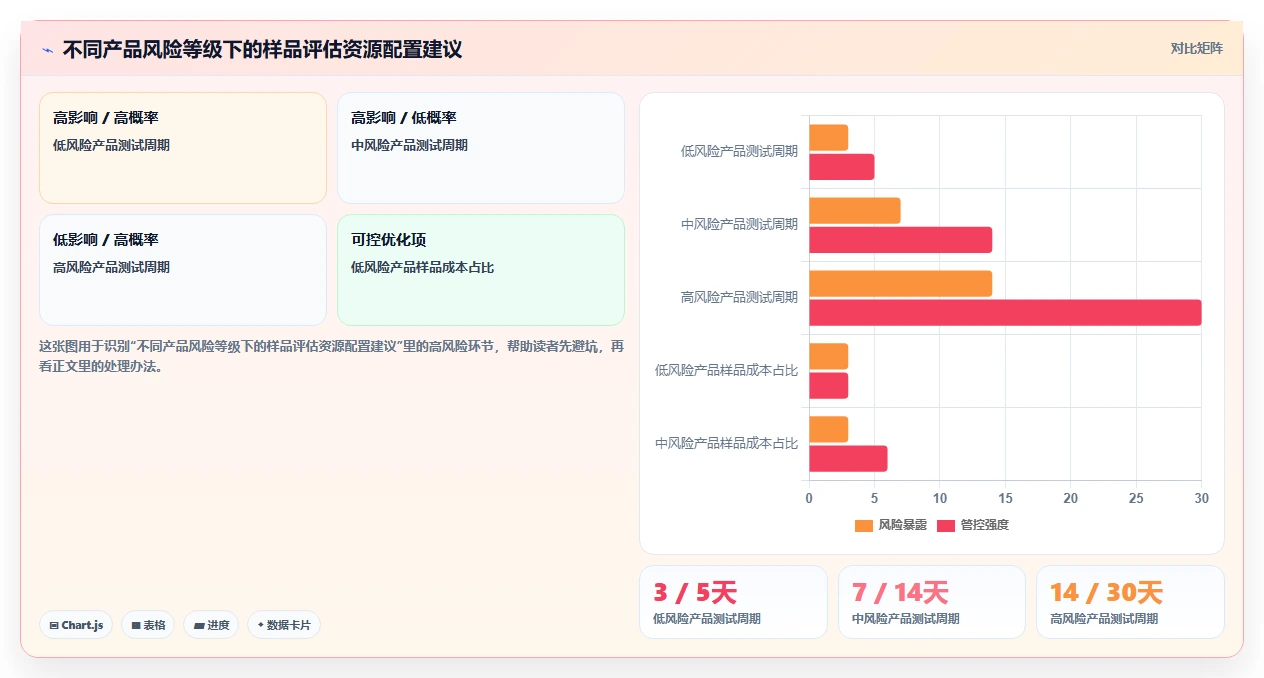The height and width of the screenshot is (678, 1264).
Task: Toggle the red 管控强度 legend swatch
Action: click(x=946, y=525)
